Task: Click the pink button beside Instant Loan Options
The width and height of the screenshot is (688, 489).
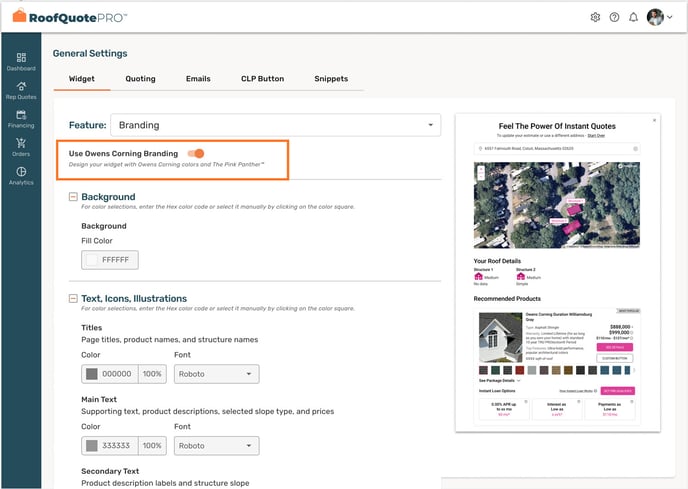Action: [617, 391]
